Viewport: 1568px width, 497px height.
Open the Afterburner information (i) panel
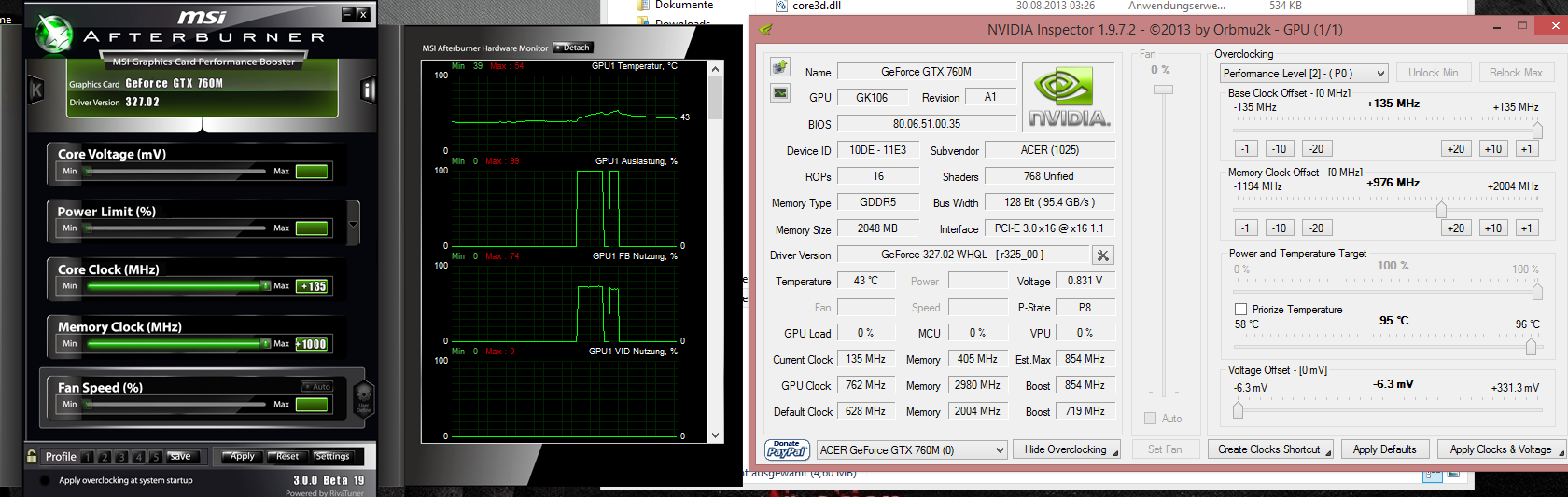(x=368, y=90)
